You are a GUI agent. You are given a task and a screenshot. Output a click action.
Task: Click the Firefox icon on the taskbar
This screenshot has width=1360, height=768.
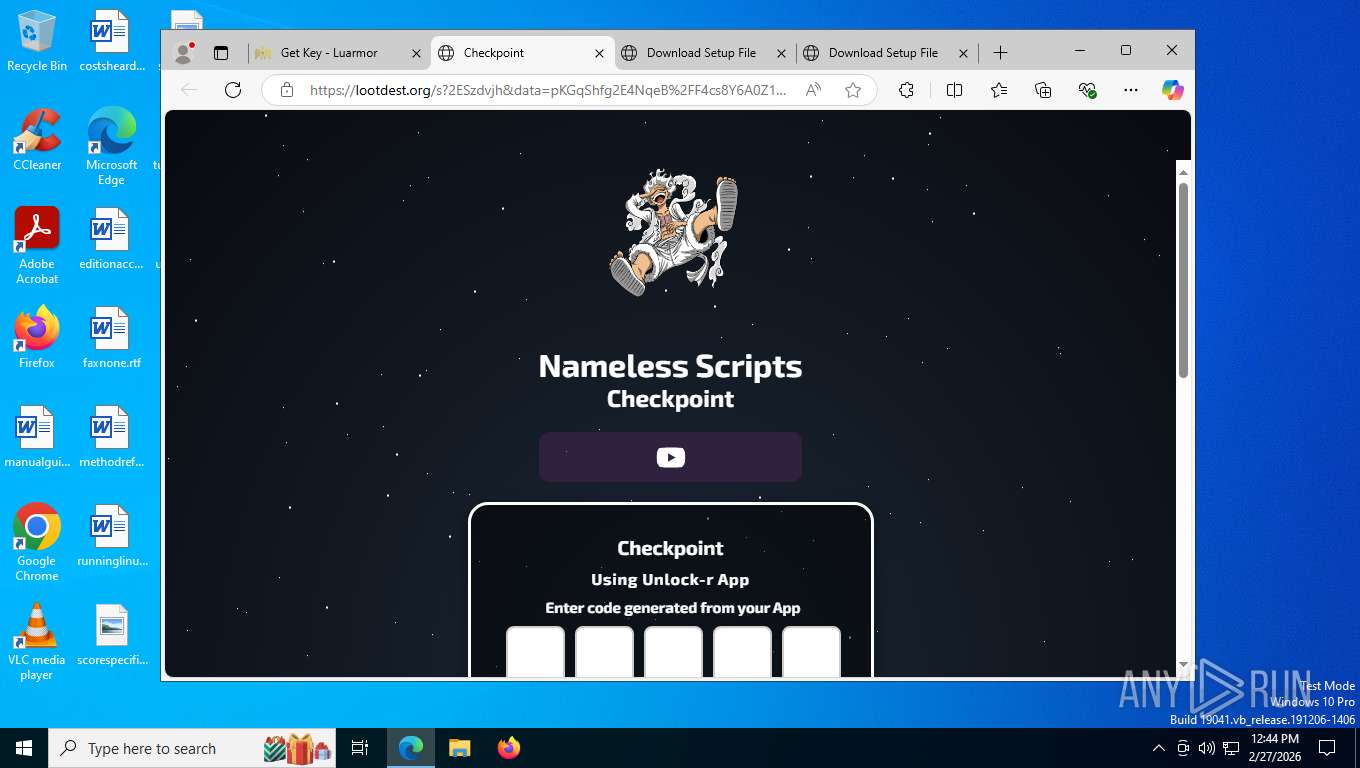tap(508, 748)
